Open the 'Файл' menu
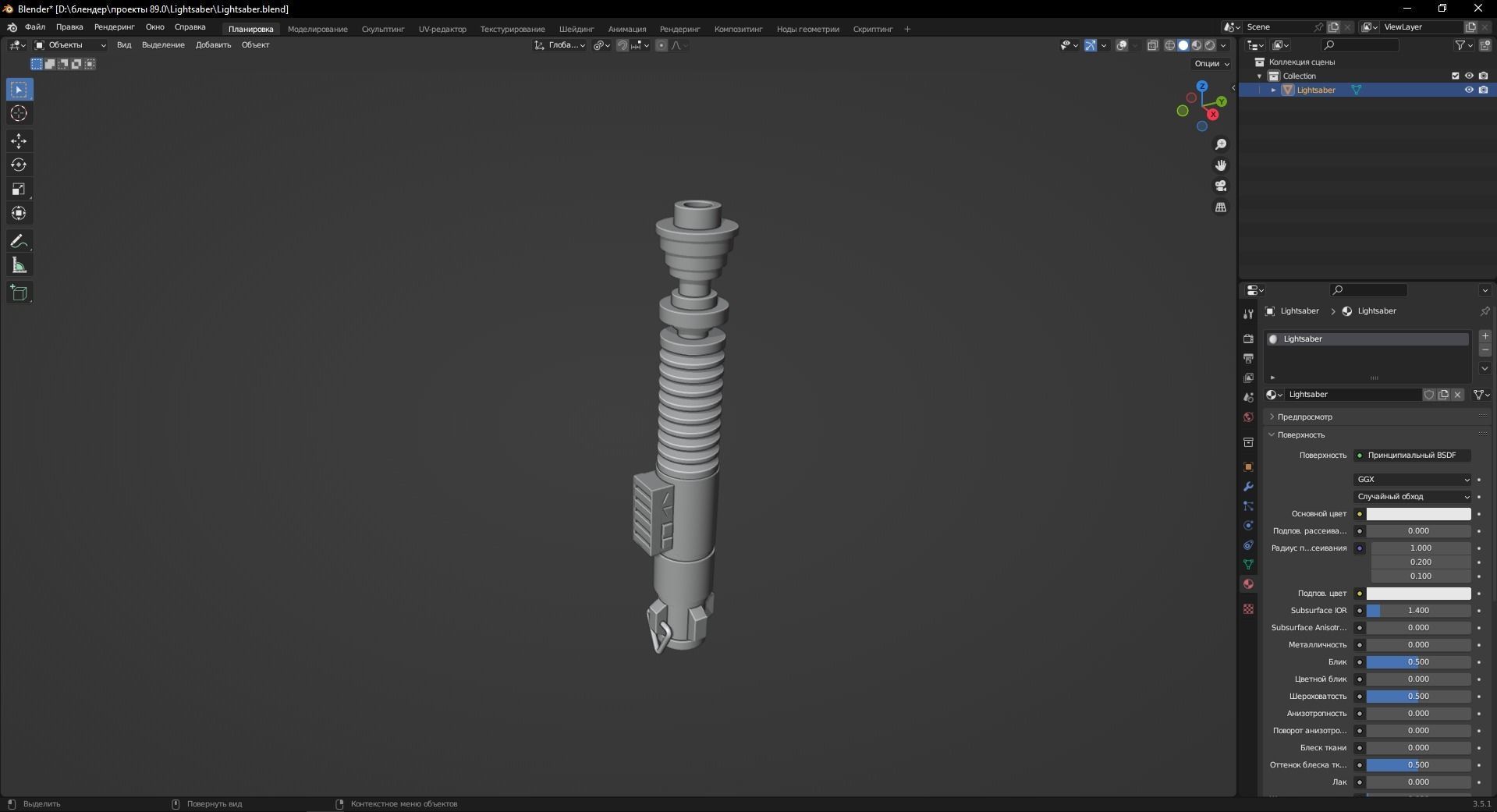 [x=35, y=27]
